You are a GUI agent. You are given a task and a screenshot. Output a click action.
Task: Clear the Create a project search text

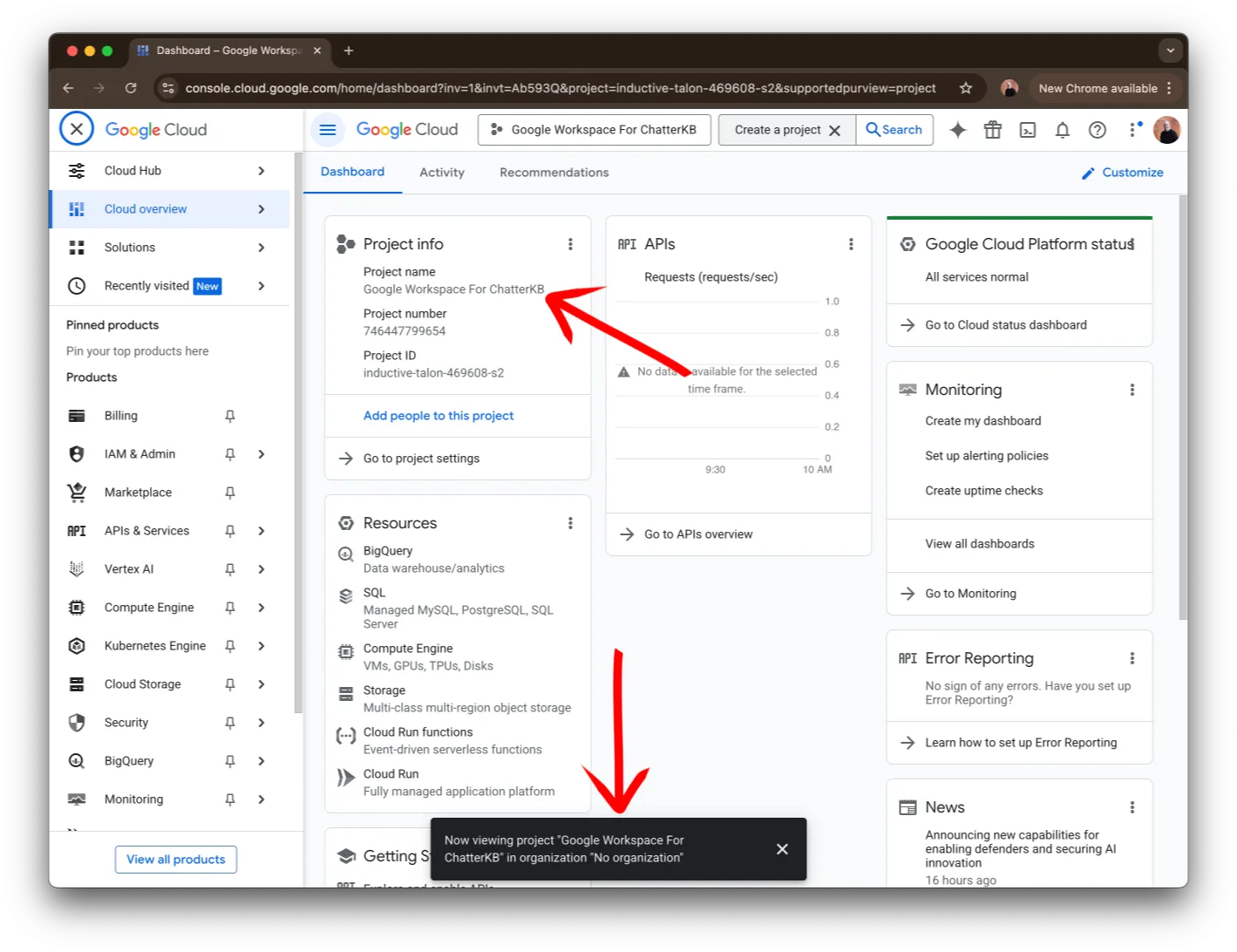(834, 131)
